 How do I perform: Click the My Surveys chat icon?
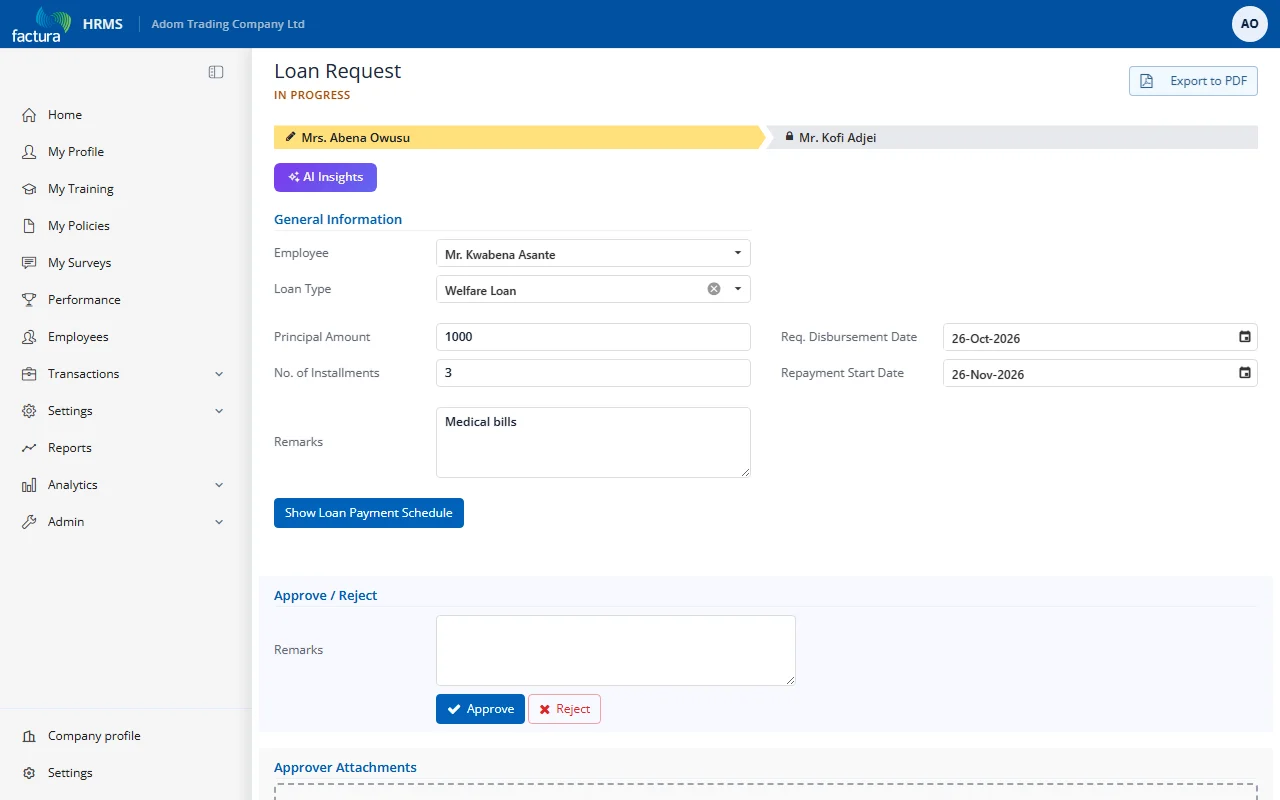click(x=29, y=263)
